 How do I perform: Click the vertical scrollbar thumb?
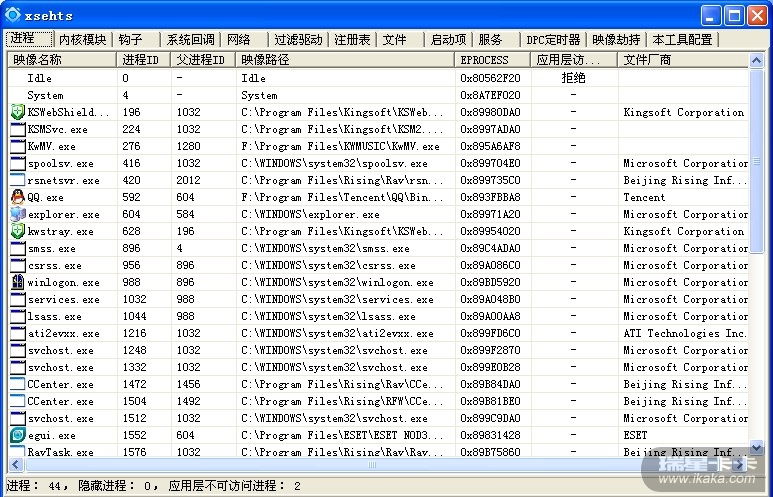point(756,161)
